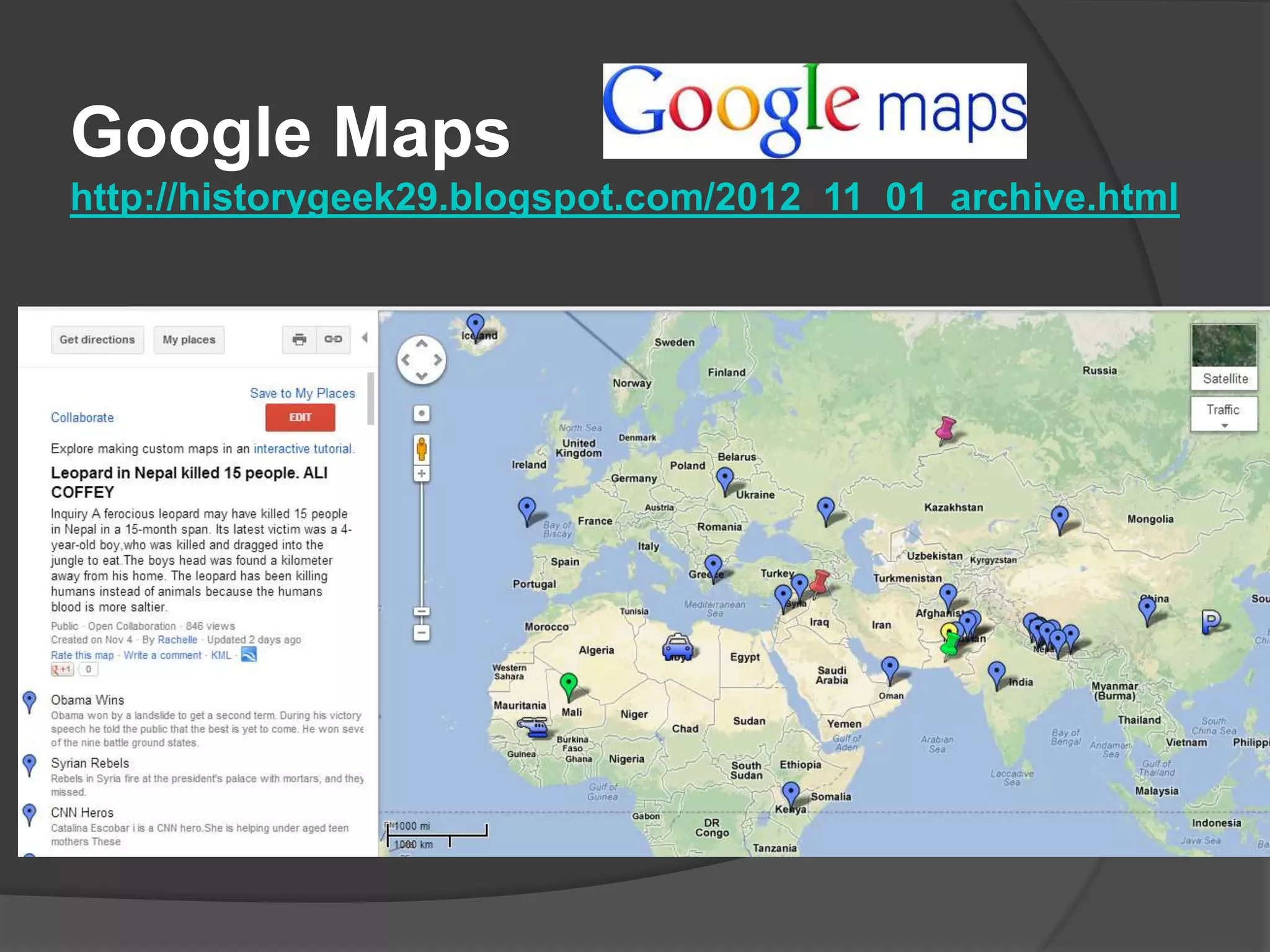Click the blue car icon on Libya
The image size is (1270, 952).
point(677,646)
